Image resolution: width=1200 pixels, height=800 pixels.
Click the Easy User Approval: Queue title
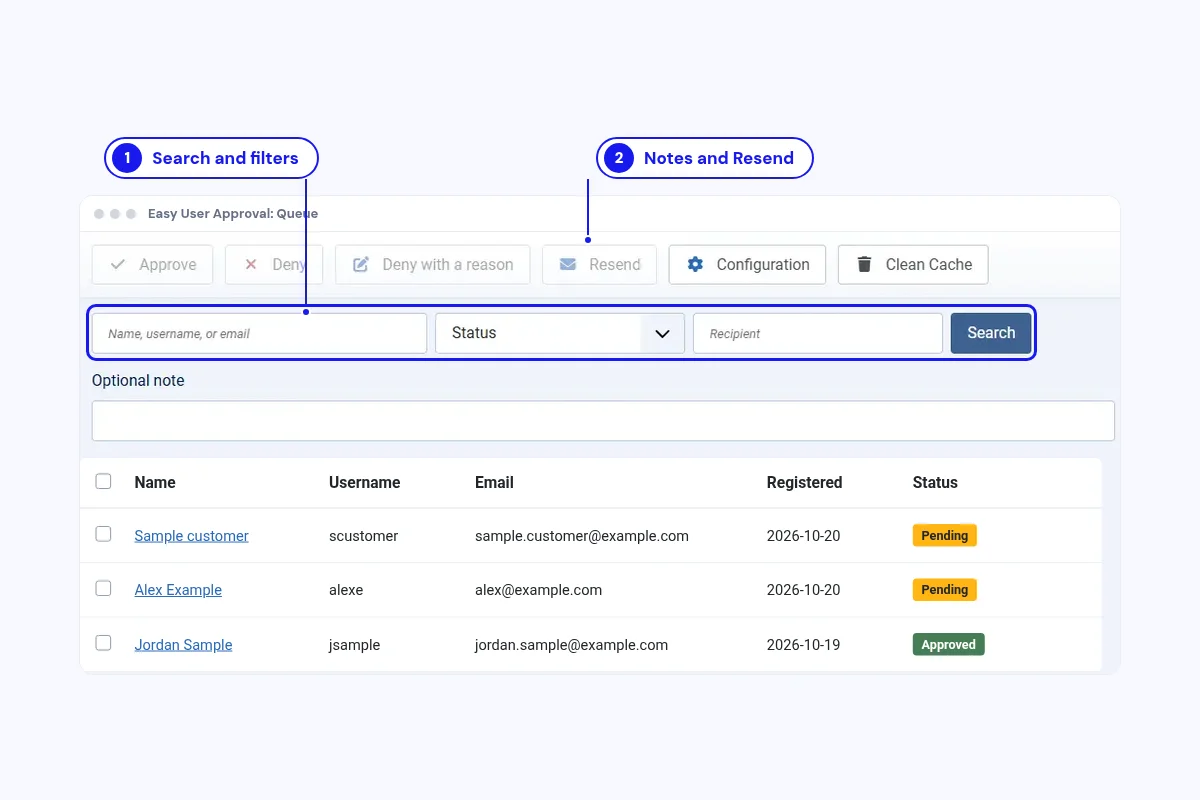(x=233, y=214)
